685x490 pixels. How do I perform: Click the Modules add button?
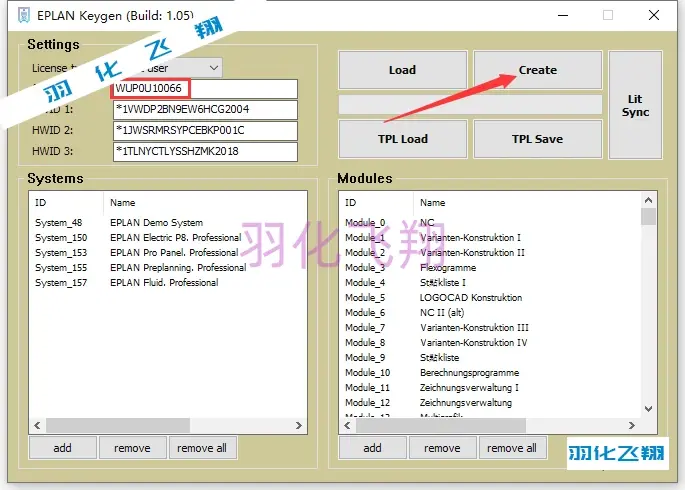(x=372, y=448)
